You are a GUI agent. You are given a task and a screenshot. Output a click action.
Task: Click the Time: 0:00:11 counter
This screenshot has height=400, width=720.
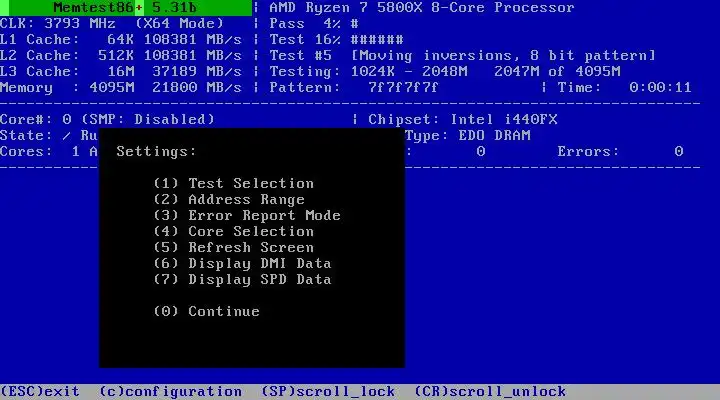tap(624, 88)
